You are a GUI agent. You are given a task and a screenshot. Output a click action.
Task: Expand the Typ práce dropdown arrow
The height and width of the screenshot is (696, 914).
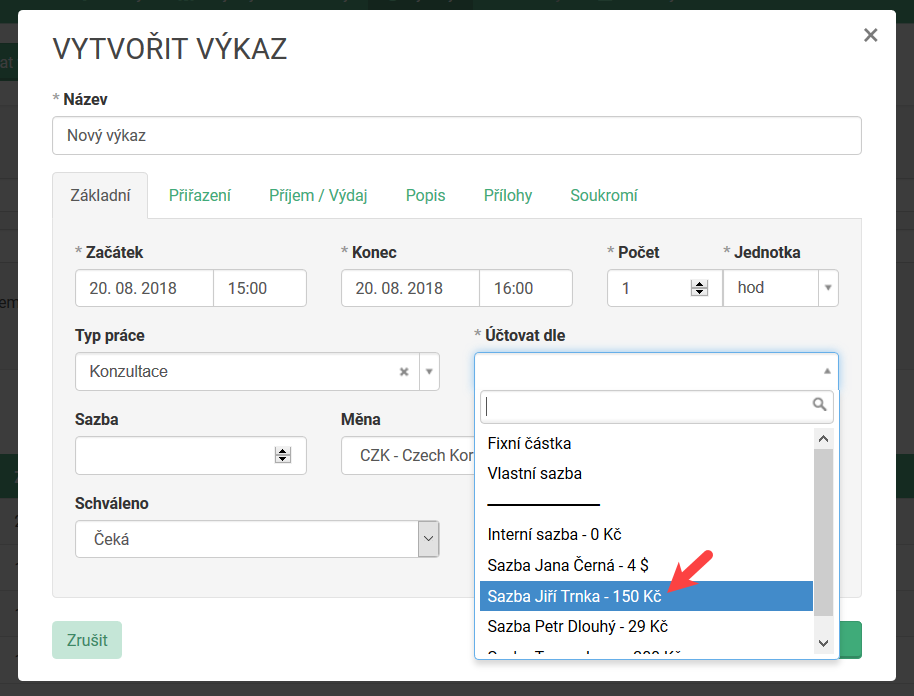click(x=429, y=372)
